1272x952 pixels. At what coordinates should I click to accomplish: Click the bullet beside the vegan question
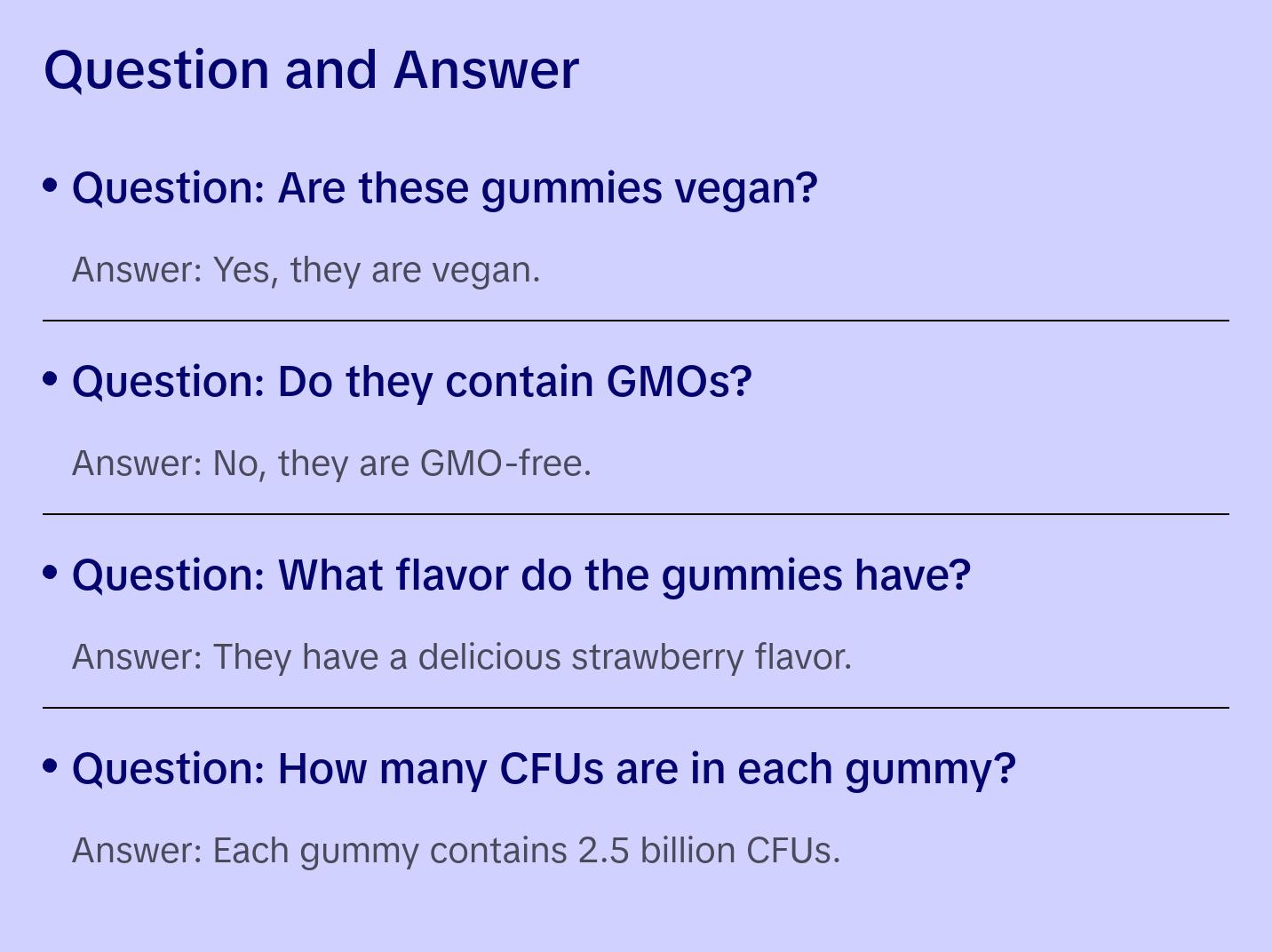pyautogui.click(x=51, y=185)
